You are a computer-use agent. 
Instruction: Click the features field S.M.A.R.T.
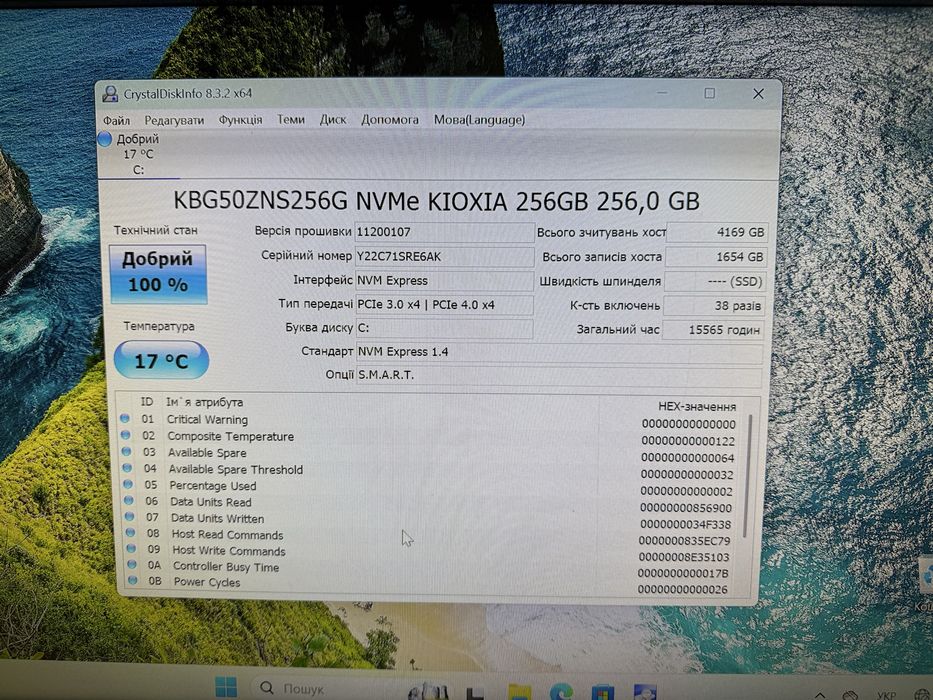tap(559, 375)
